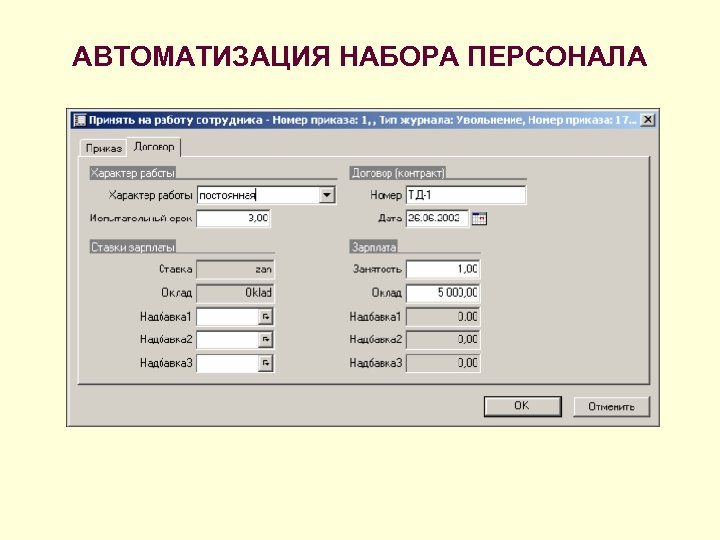Select the Договор tab

coord(154,147)
